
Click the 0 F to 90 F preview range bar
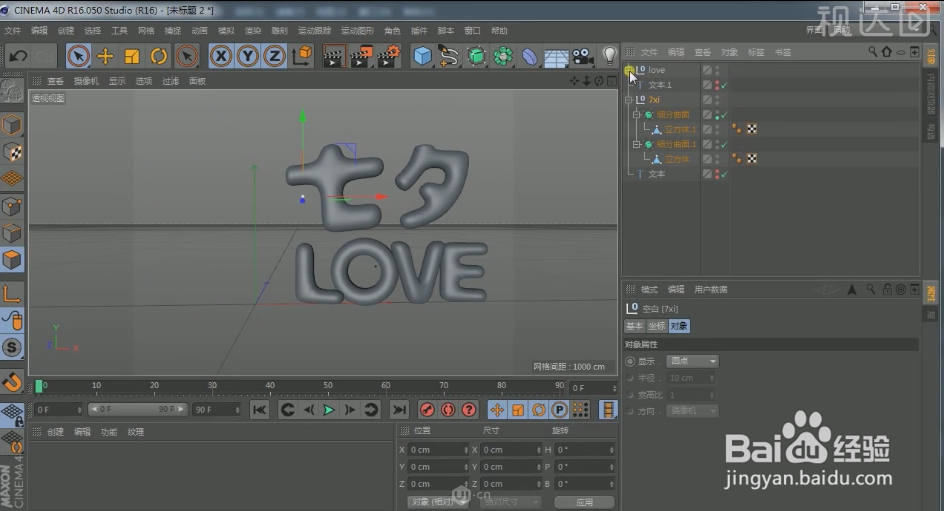138,409
